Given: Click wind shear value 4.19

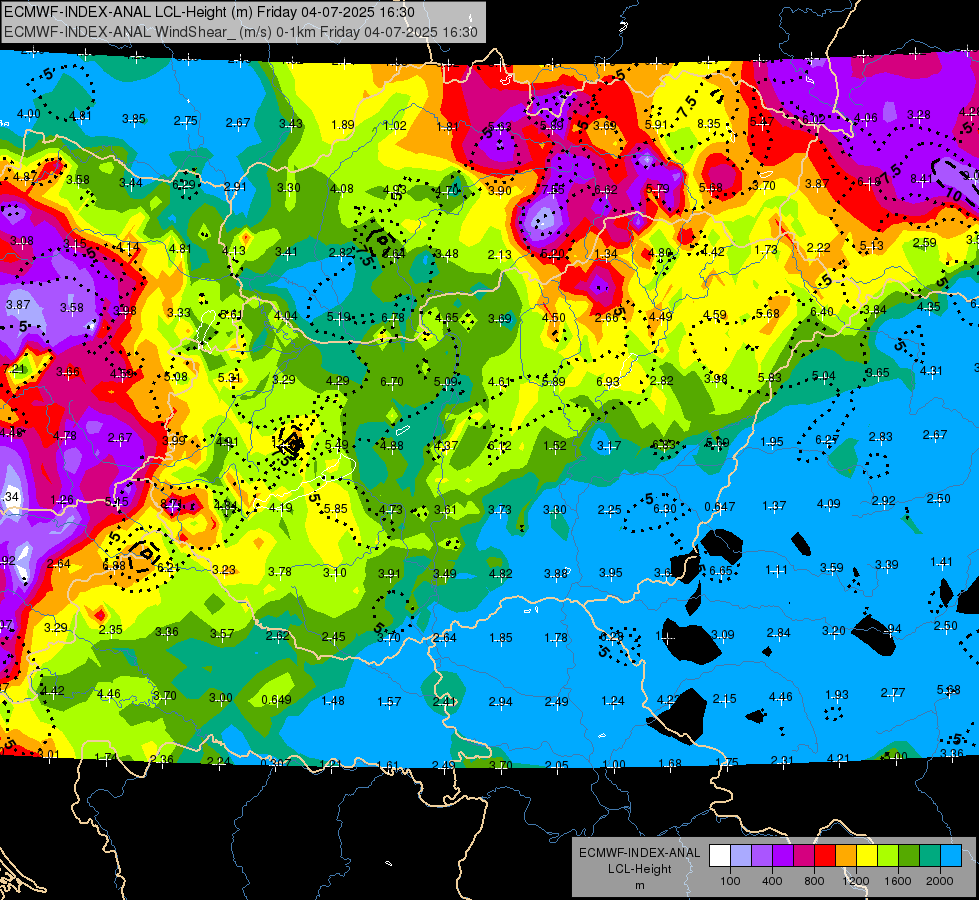Looking at the screenshot, I should 280,507.
